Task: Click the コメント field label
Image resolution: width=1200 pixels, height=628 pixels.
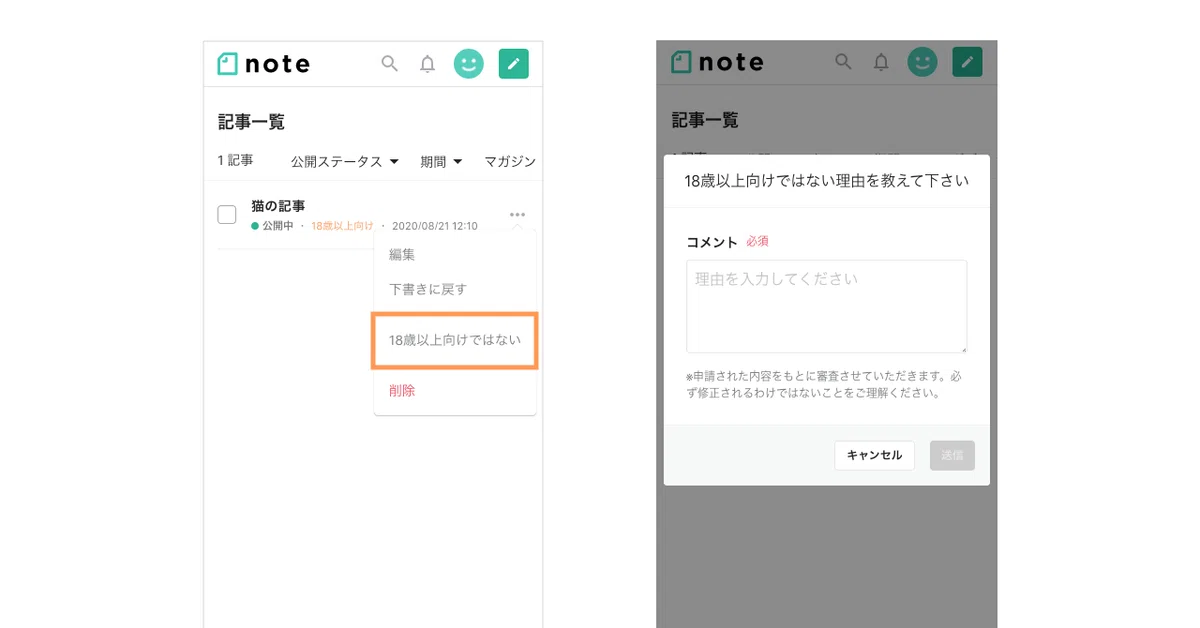Action: click(x=712, y=242)
